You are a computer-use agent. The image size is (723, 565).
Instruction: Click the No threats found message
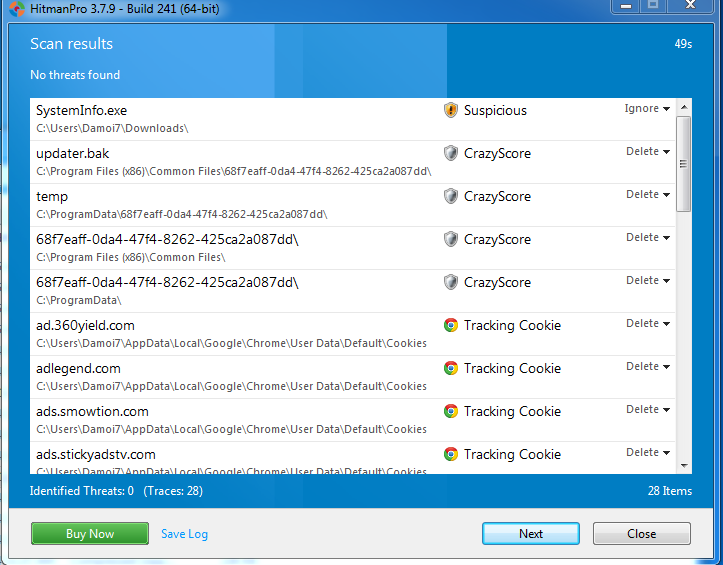click(x=75, y=75)
